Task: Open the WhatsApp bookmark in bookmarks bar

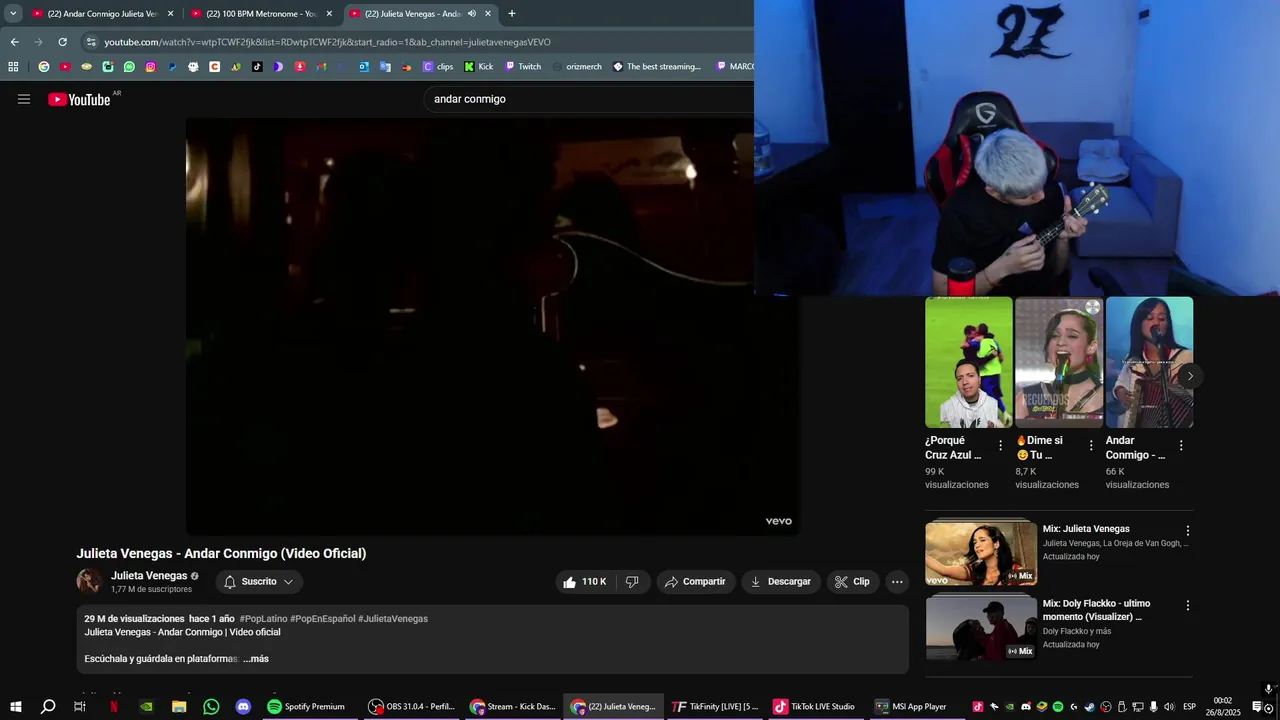Action: [x=129, y=67]
